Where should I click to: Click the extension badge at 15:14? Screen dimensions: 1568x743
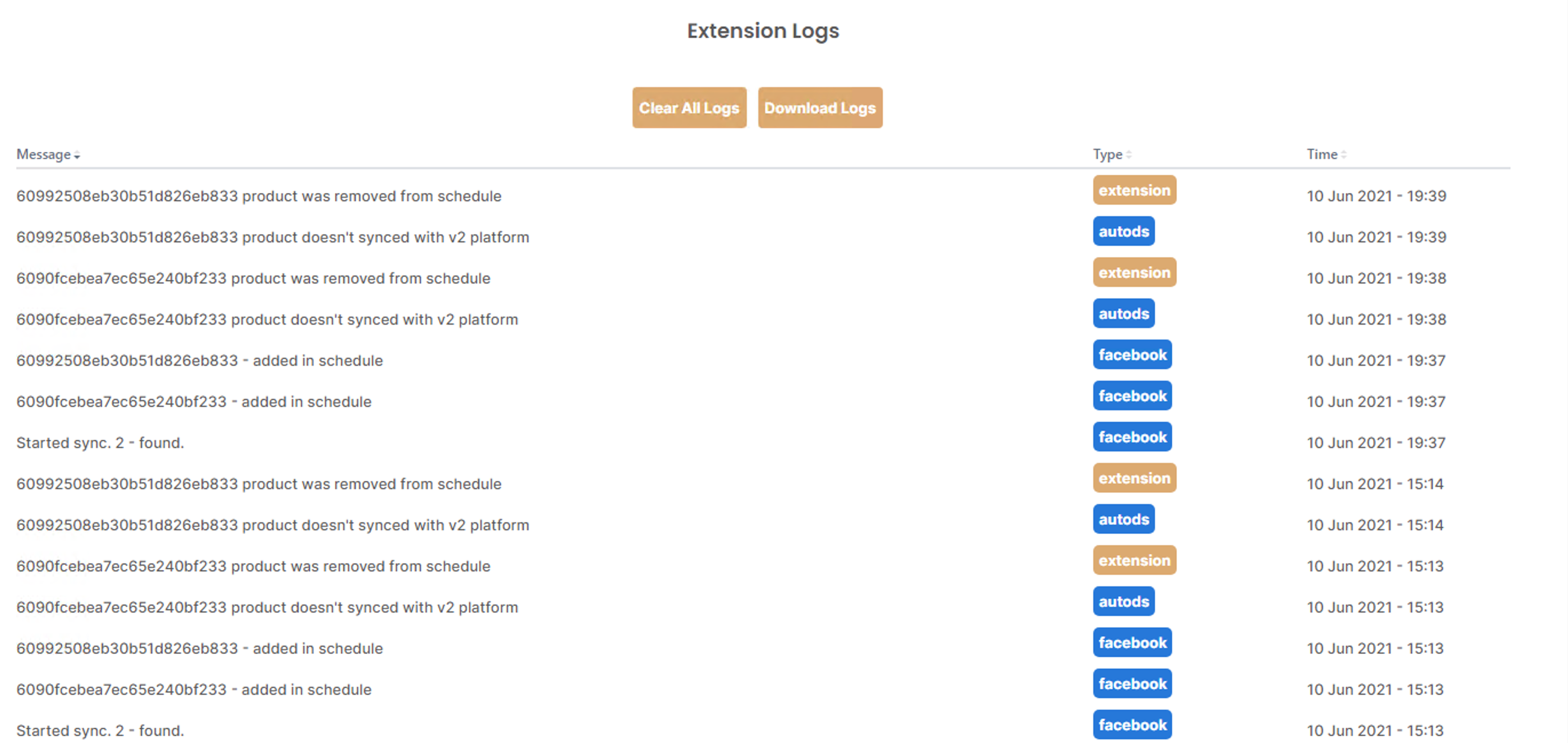(1135, 478)
